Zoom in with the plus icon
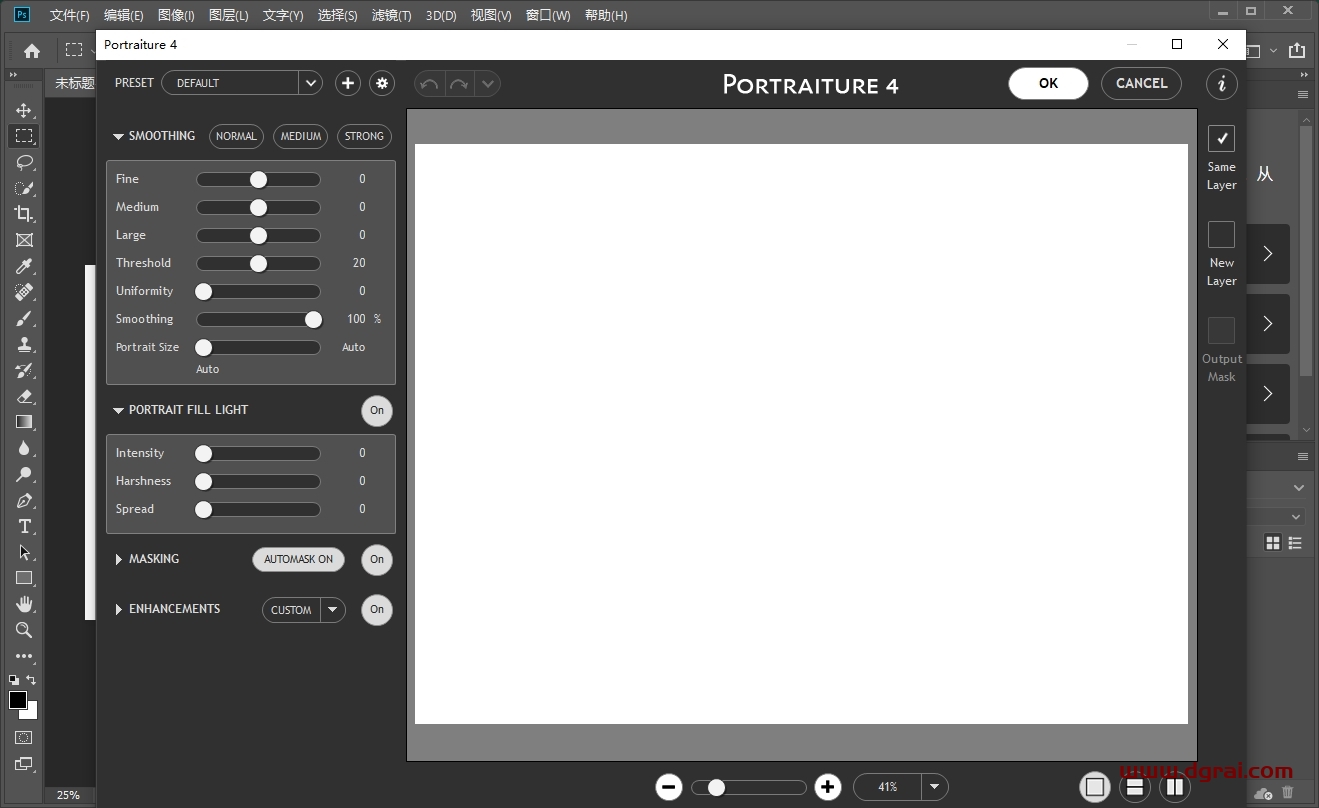 point(827,787)
